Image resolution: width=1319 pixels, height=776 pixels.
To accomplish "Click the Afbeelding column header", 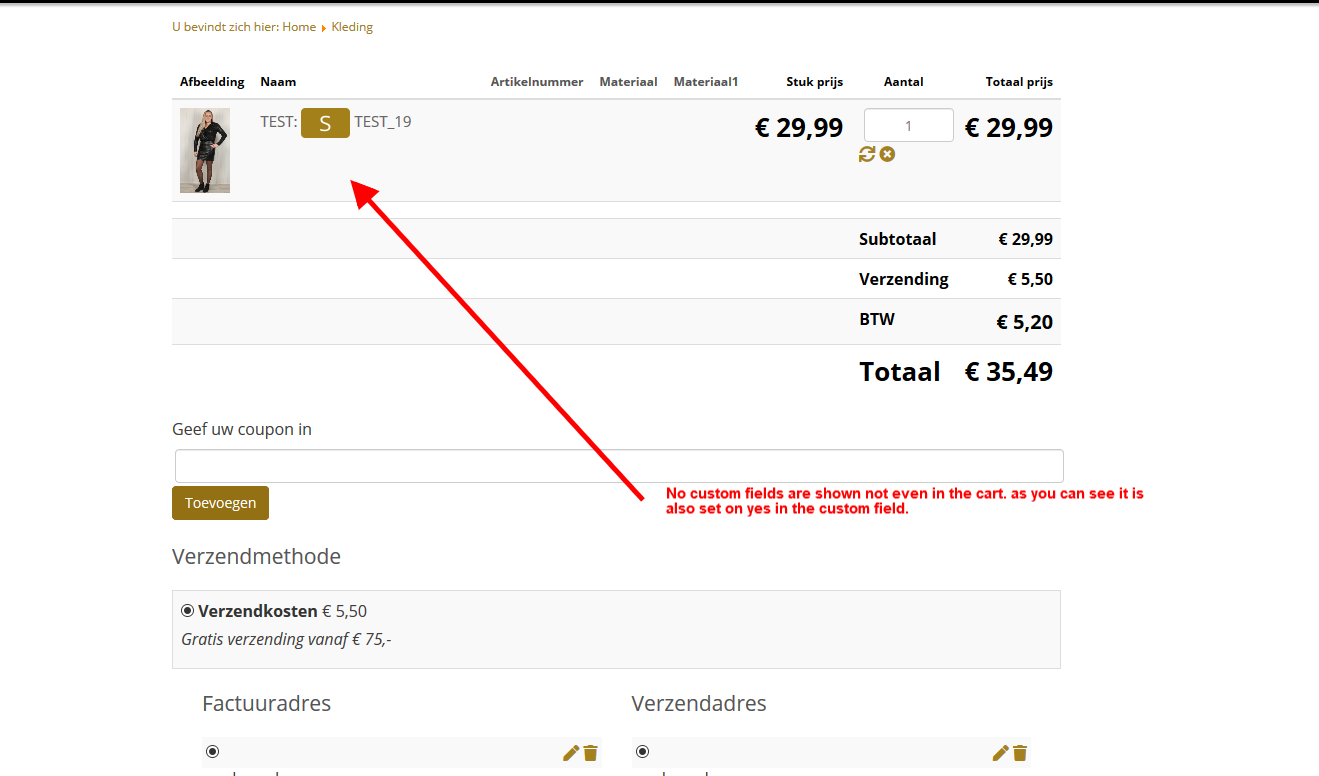I will tap(212, 82).
